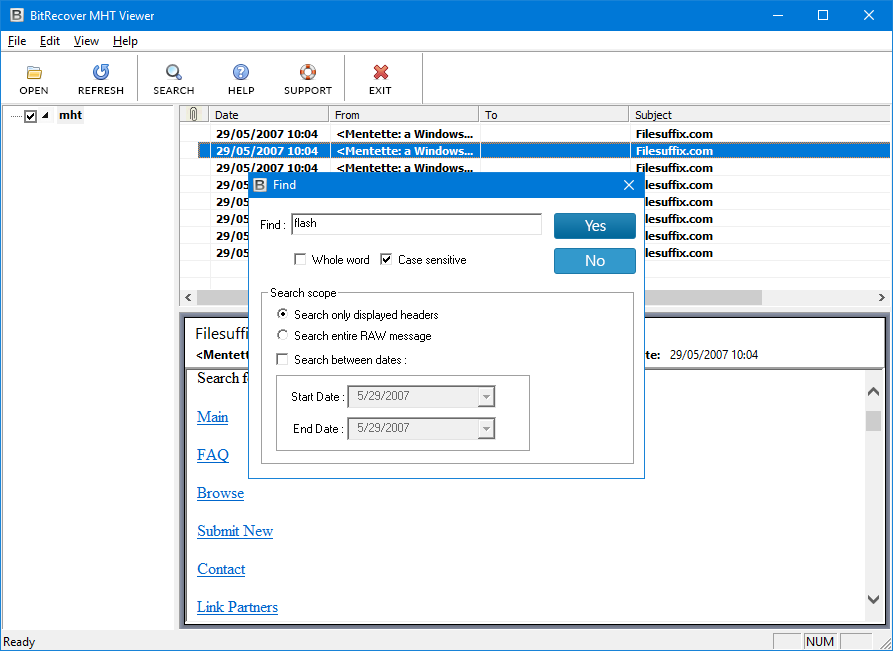Click the preview pane scroll down arrow
This screenshot has height=651, width=893.
873,599
